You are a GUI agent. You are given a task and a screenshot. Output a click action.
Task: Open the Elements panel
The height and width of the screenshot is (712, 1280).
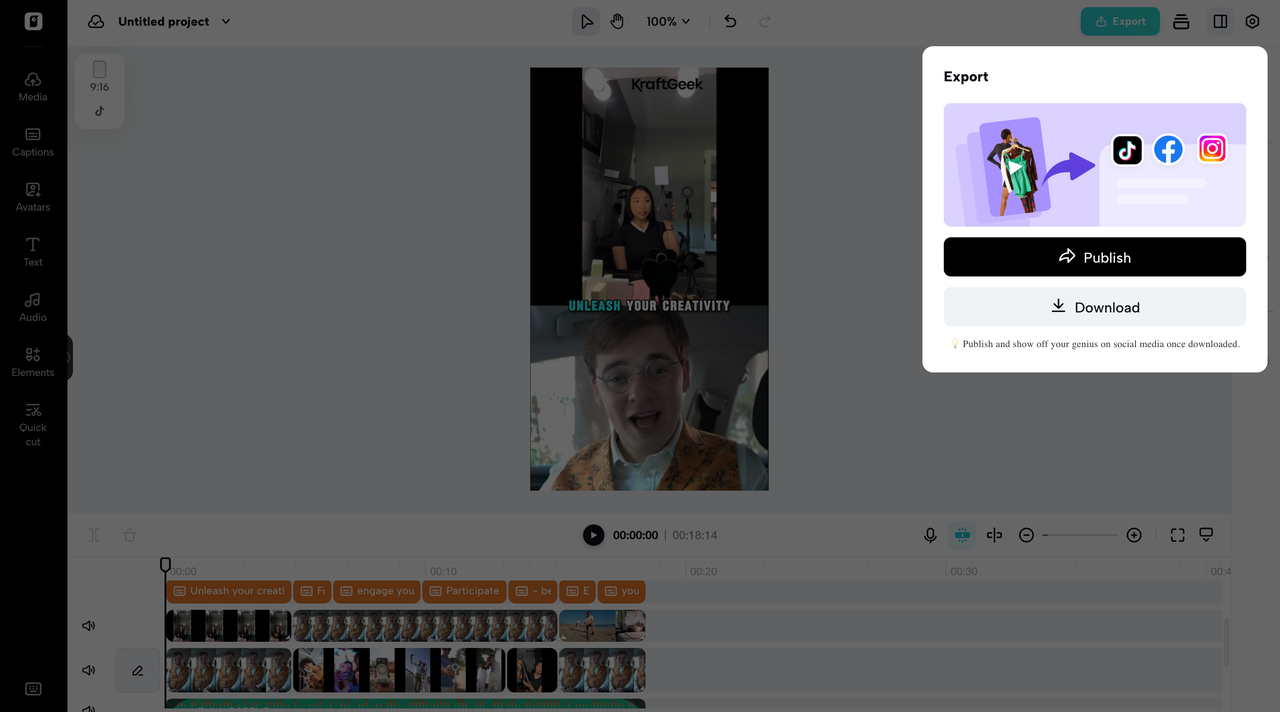pos(33,363)
